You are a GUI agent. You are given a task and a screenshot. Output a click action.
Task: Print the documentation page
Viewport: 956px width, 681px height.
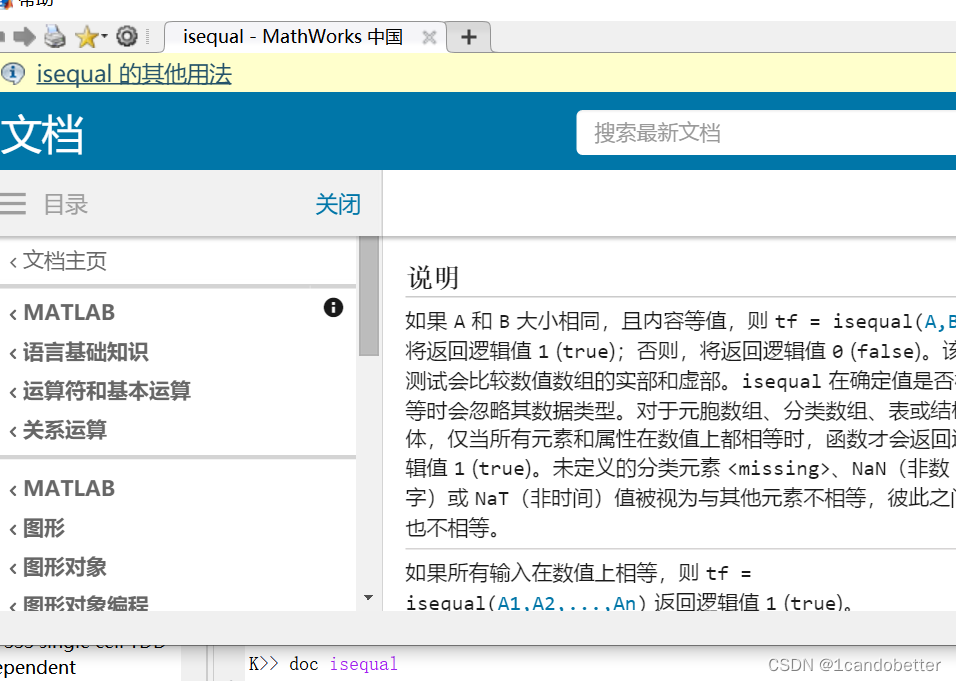55,37
